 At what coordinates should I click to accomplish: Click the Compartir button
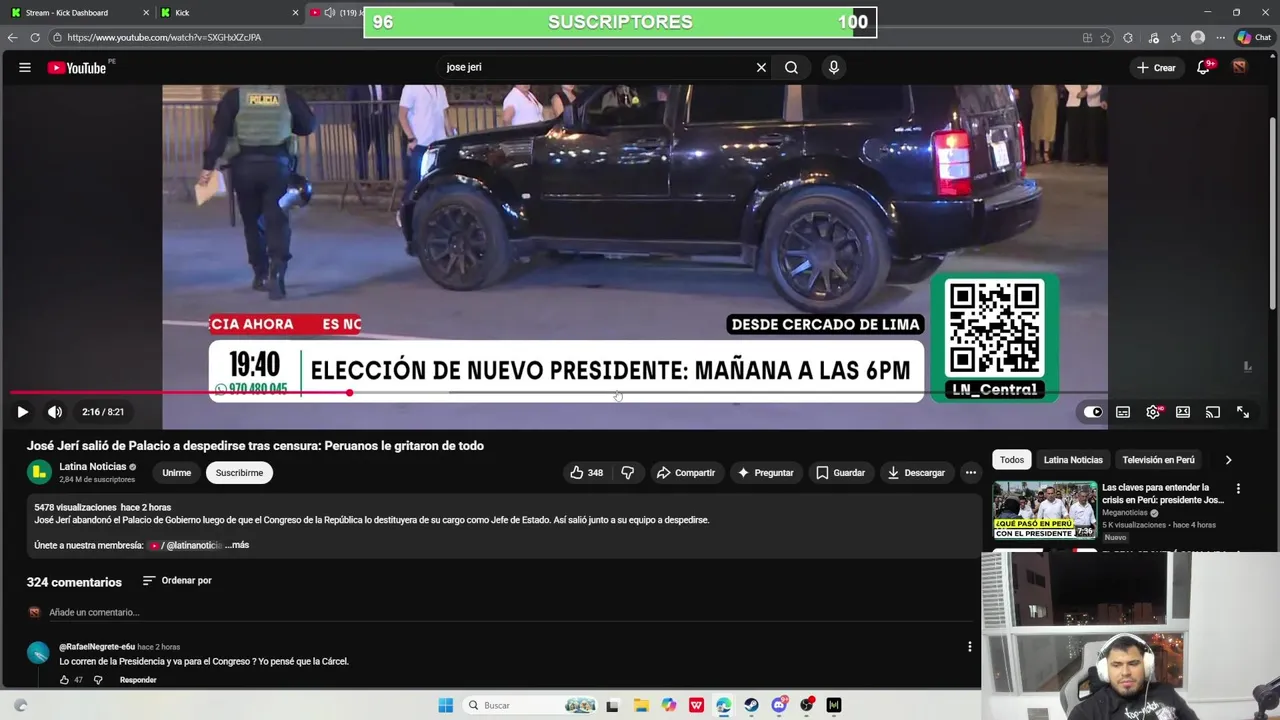click(686, 473)
